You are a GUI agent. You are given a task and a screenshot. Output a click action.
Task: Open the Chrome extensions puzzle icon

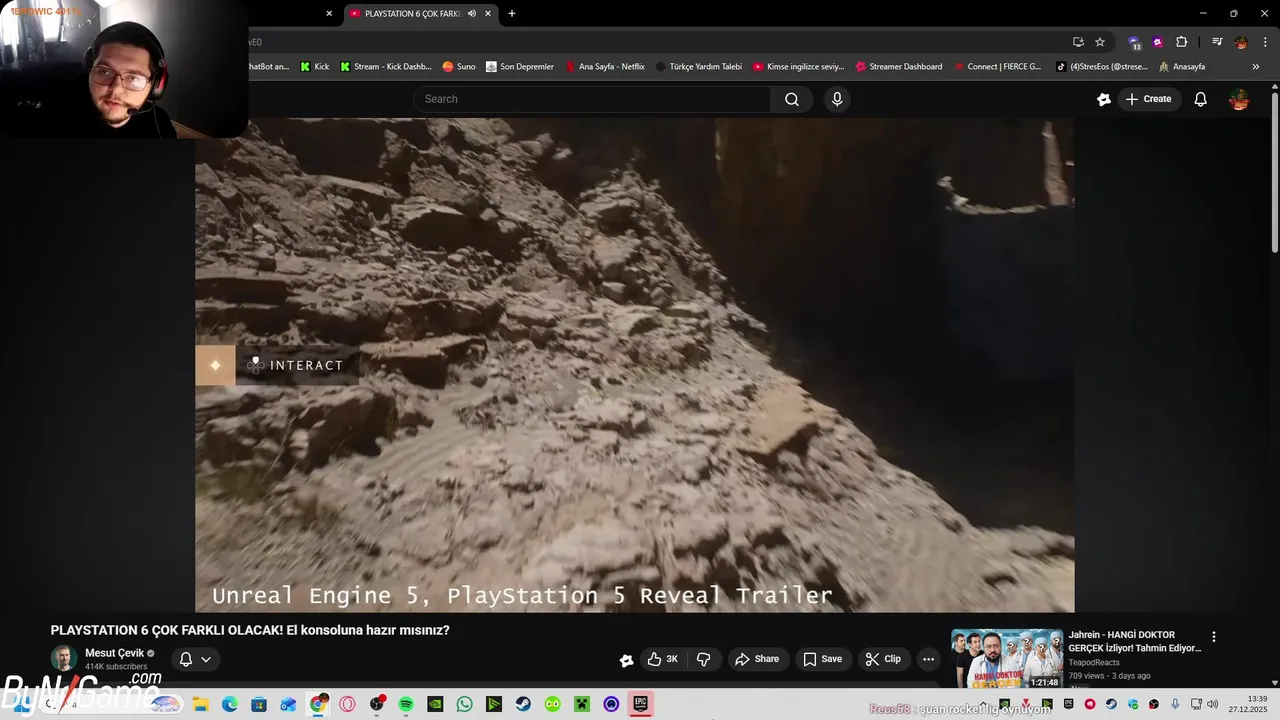coord(1181,42)
